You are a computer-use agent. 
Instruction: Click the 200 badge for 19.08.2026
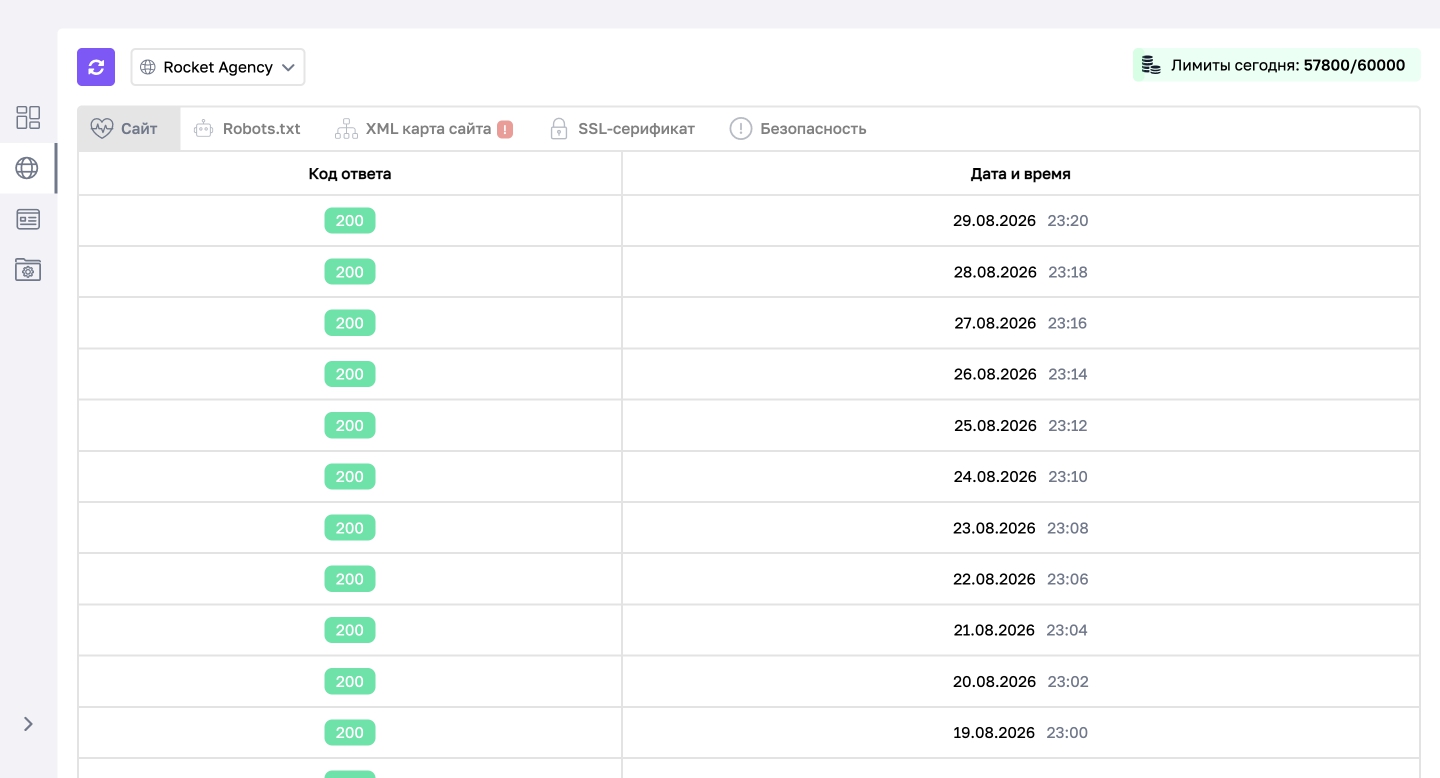click(350, 733)
